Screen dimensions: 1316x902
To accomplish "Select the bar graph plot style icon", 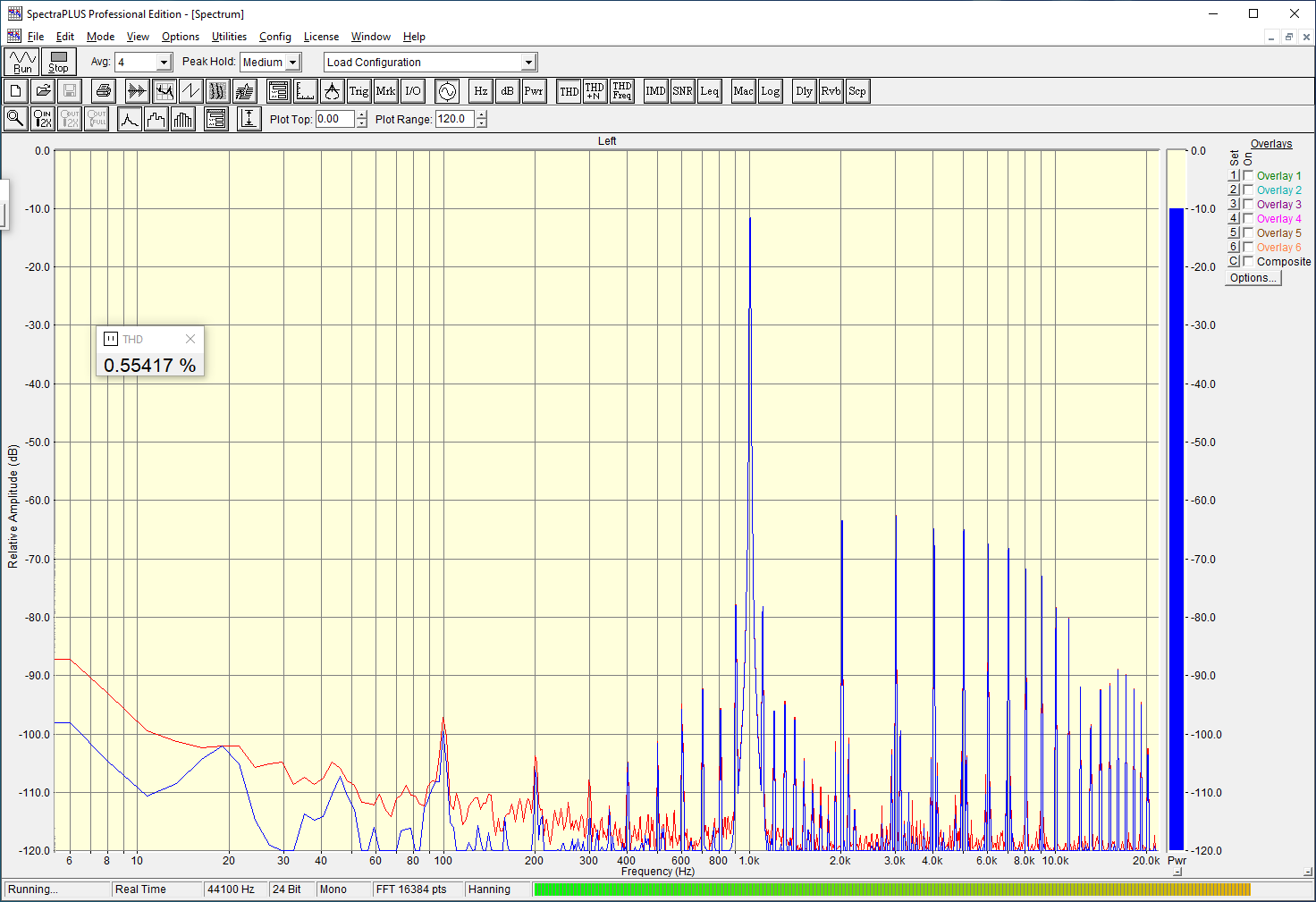I will (183, 119).
